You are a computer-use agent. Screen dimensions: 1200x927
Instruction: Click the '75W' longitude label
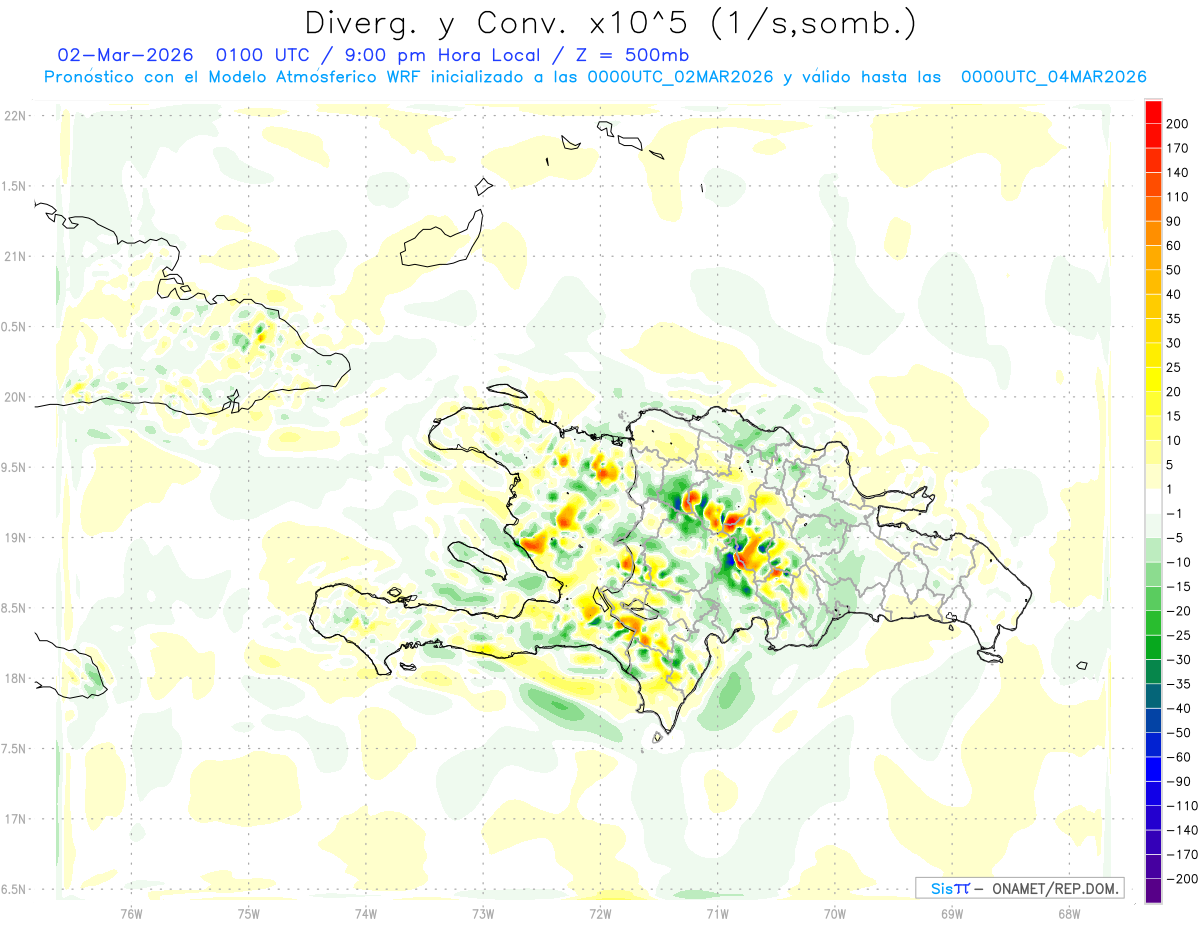248,913
